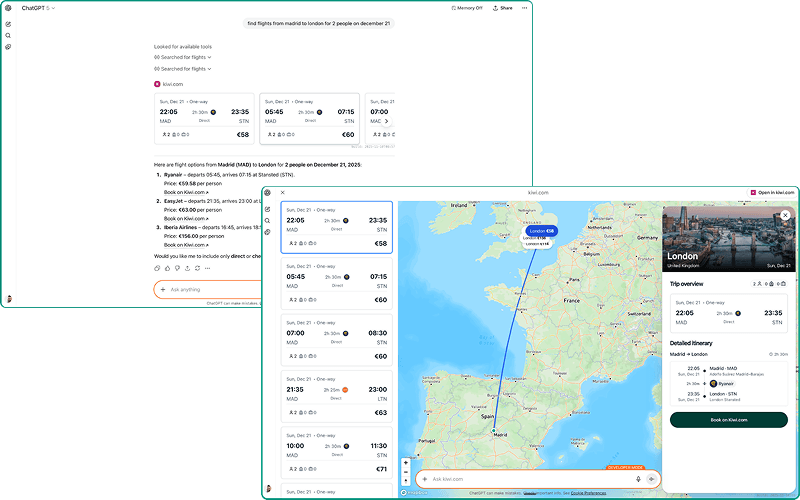Click the London - STN arrival text in itinerary
800x500 pixels.
[723, 394]
